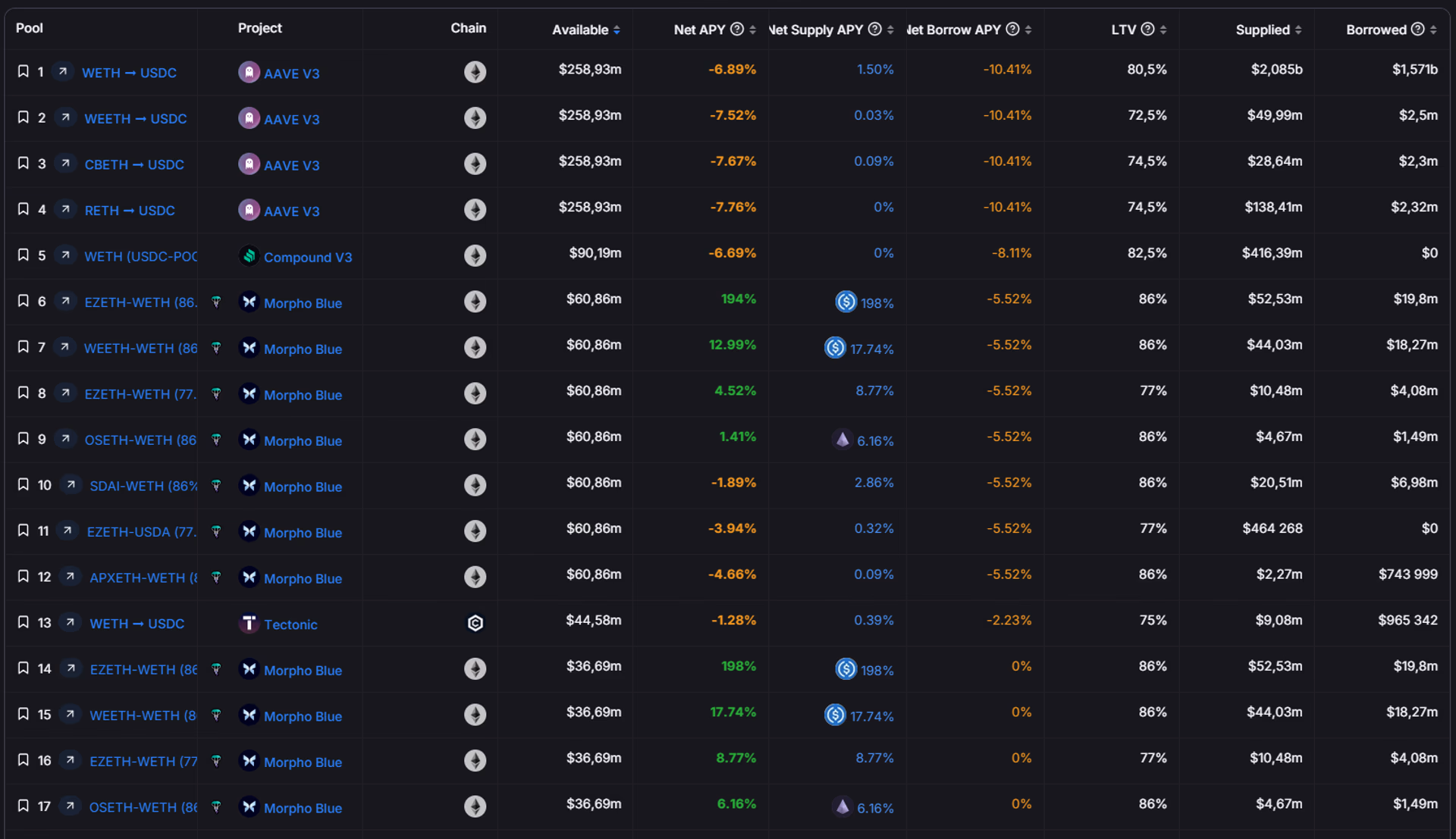
Task: Sort using the Net Supply APY arrows
Action: click(x=890, y=30)
